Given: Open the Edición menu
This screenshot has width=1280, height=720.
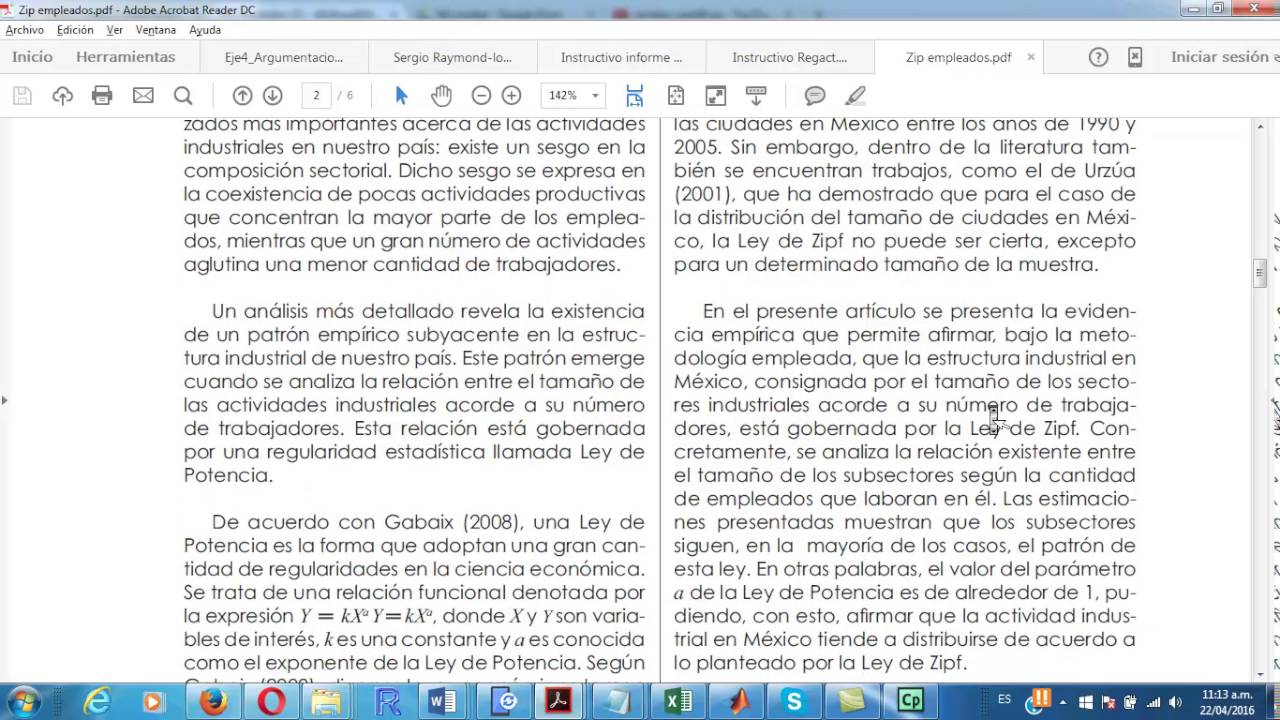Looking at the screenshot, I should click(75, 30).
